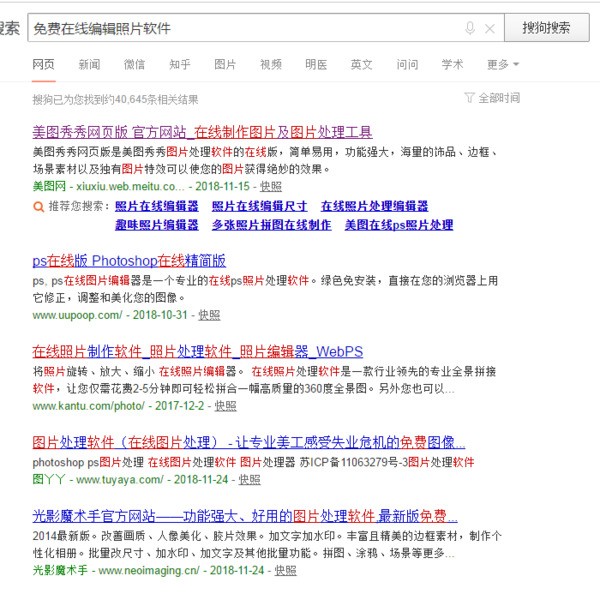Click the microphone voice search icon
This screenshot has width=600, height=600.
pyautogui.click(x=470, y=28)
